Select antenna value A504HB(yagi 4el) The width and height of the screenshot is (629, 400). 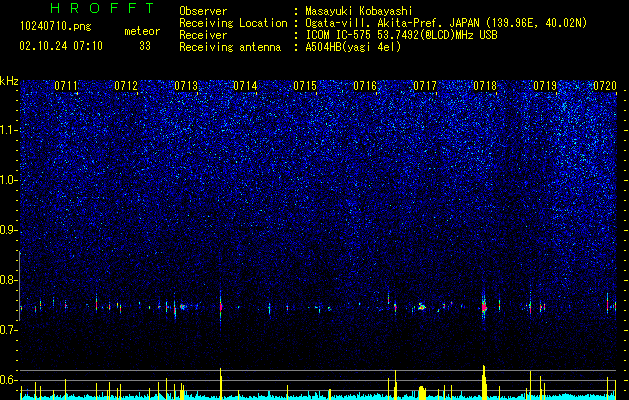click(353, 47)
